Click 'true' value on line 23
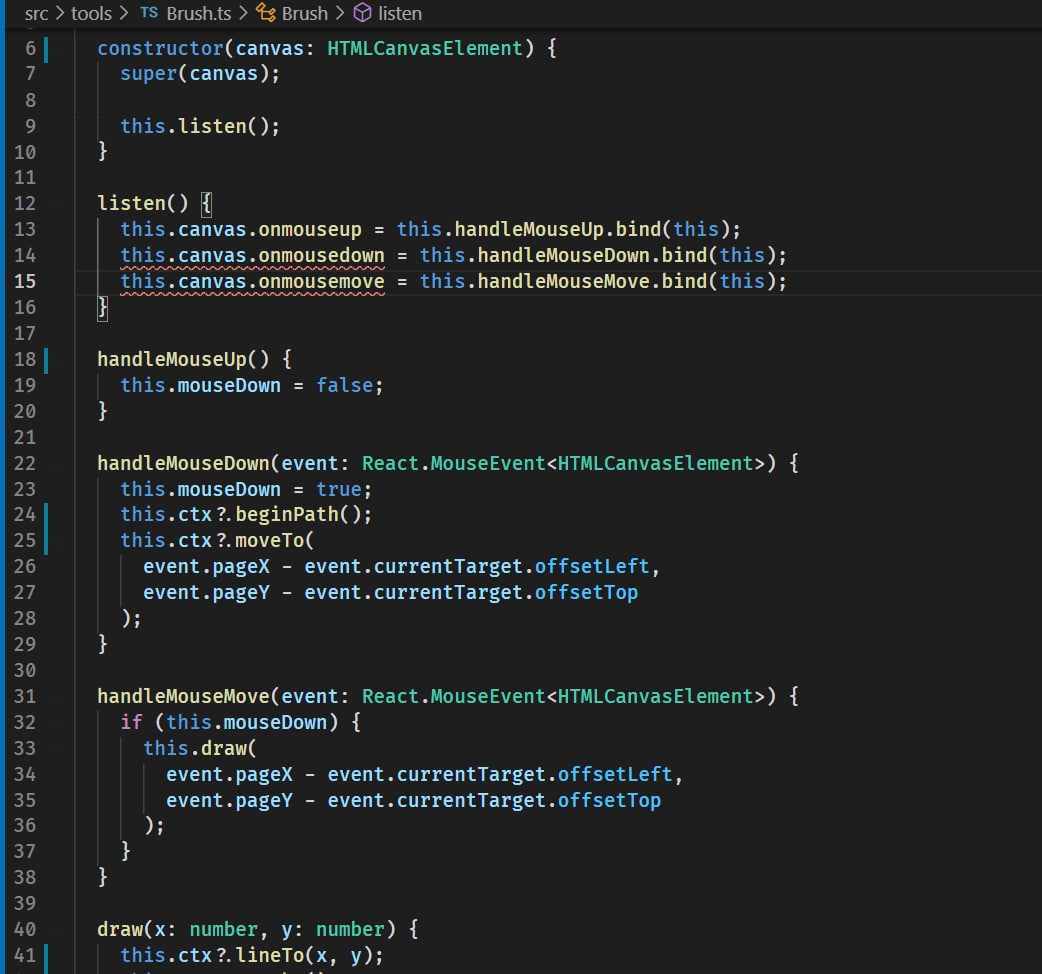The height and width of the screenshot is (974, 1042). [339, 490]
